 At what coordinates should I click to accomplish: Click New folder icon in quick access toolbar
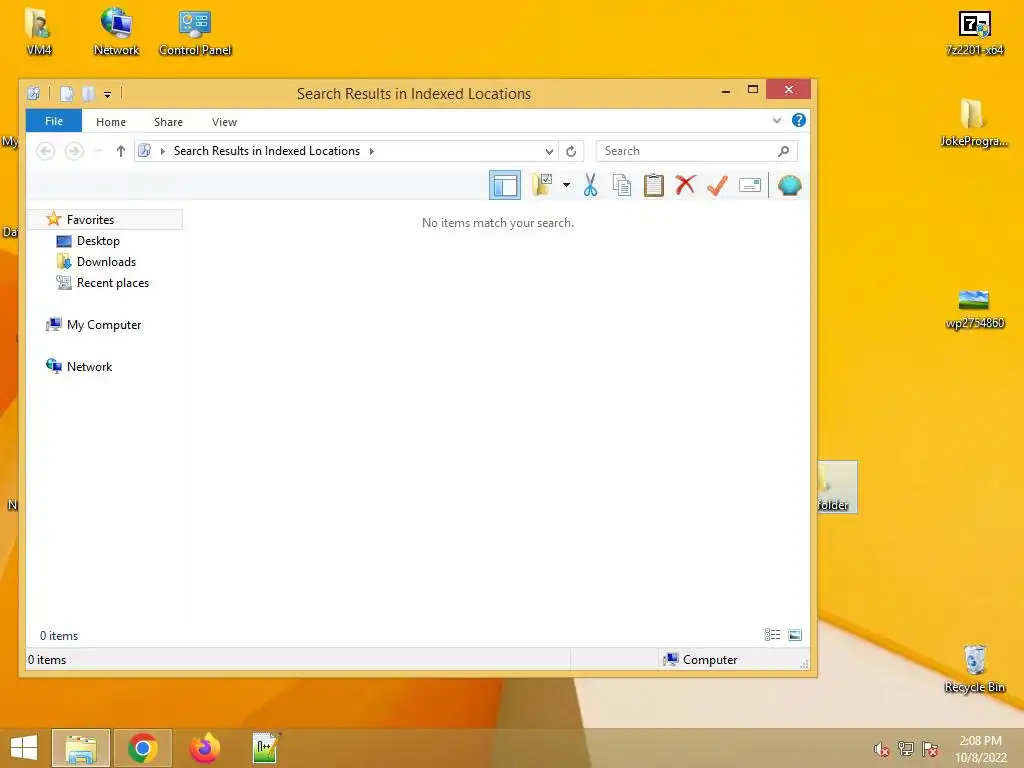tap(88, 94)
